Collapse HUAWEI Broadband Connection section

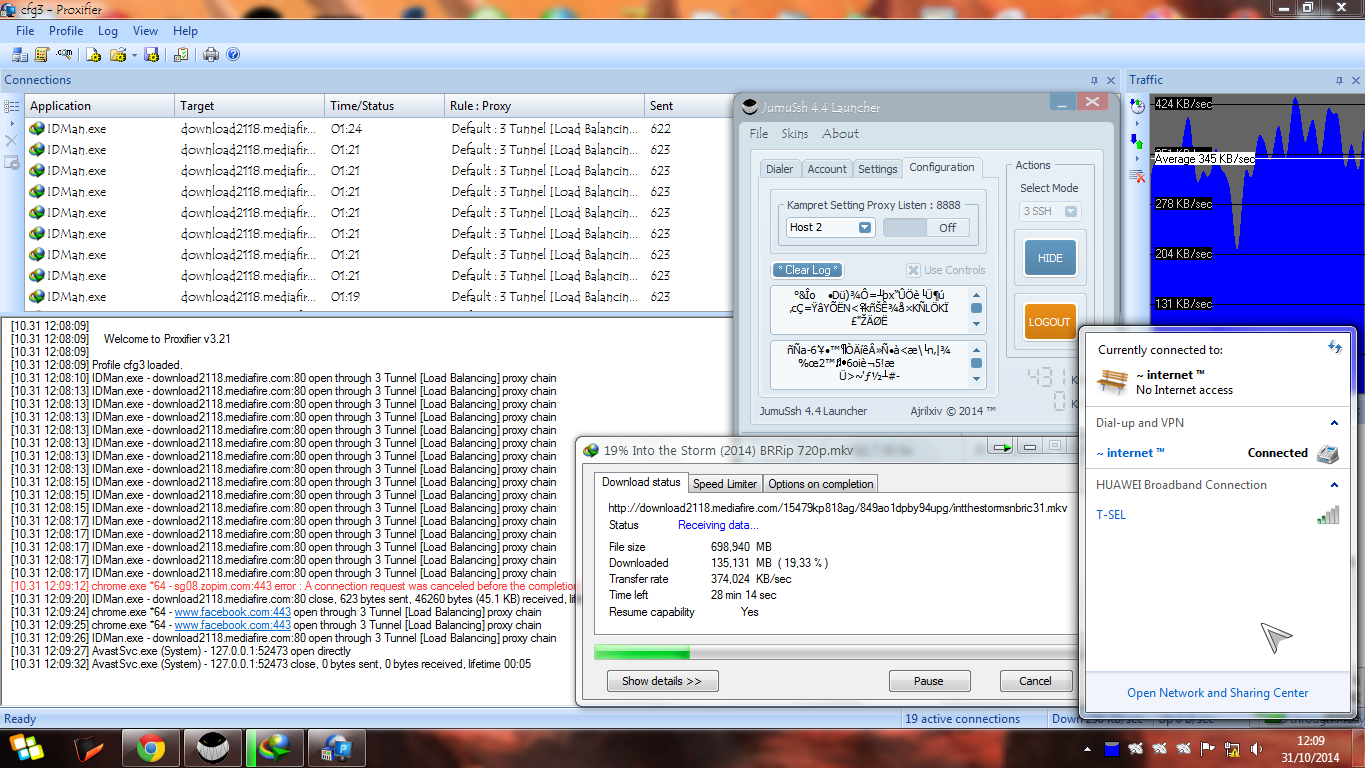click(x=1334, y=485)
